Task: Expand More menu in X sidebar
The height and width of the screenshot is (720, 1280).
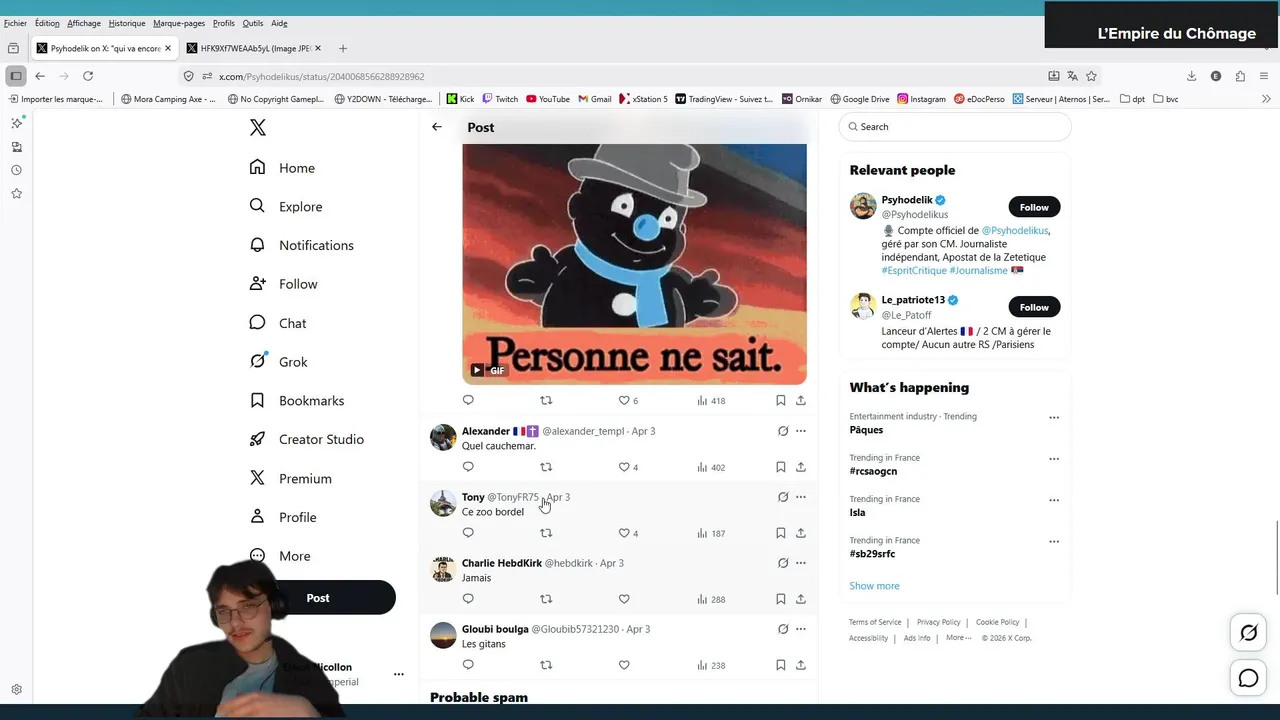Action: tap(280, 556)
